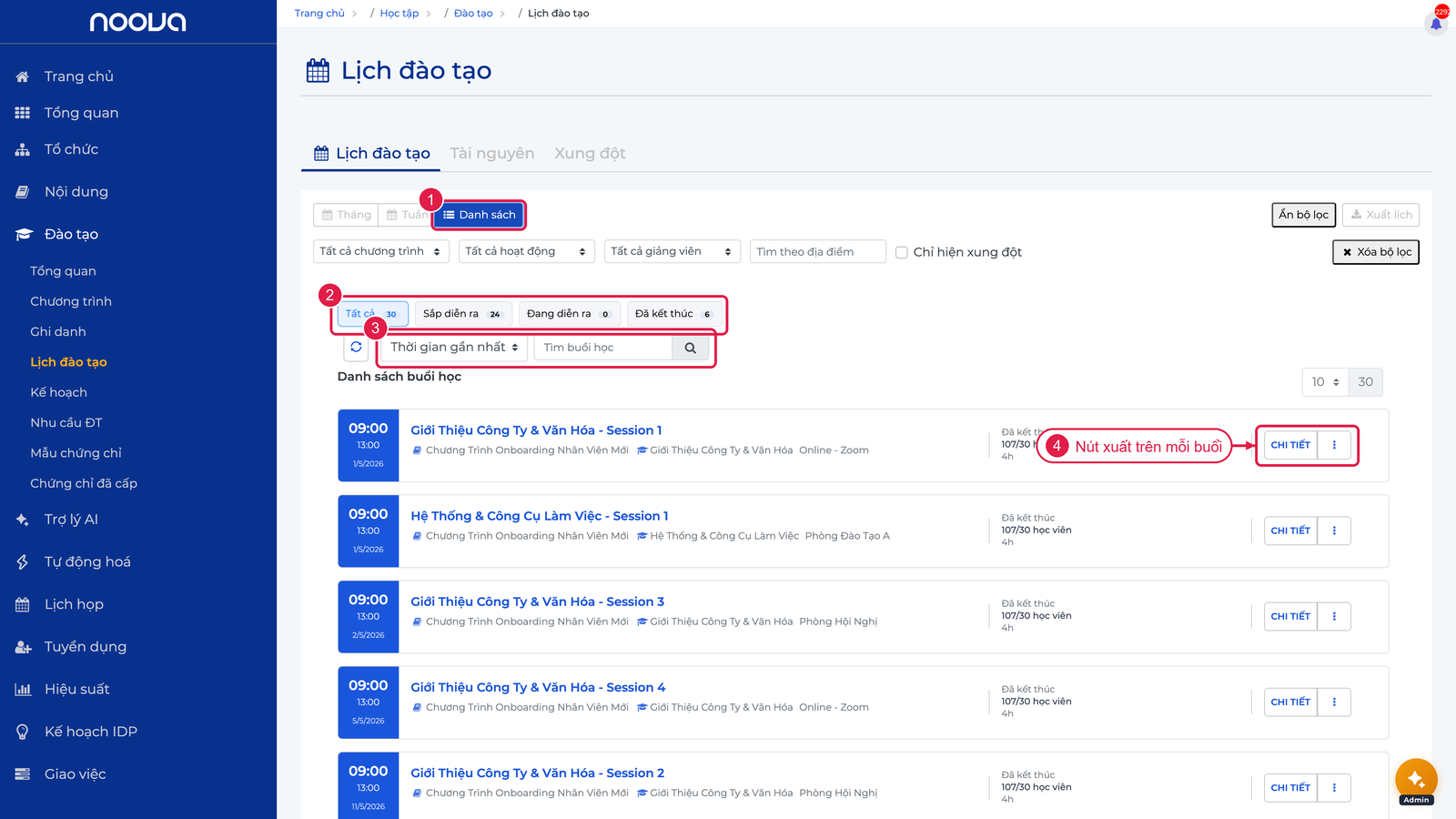The image size is (1456, 819).
Task: Open more options for Hệ Thống Session 1
Action: [x=1334, y=531]
